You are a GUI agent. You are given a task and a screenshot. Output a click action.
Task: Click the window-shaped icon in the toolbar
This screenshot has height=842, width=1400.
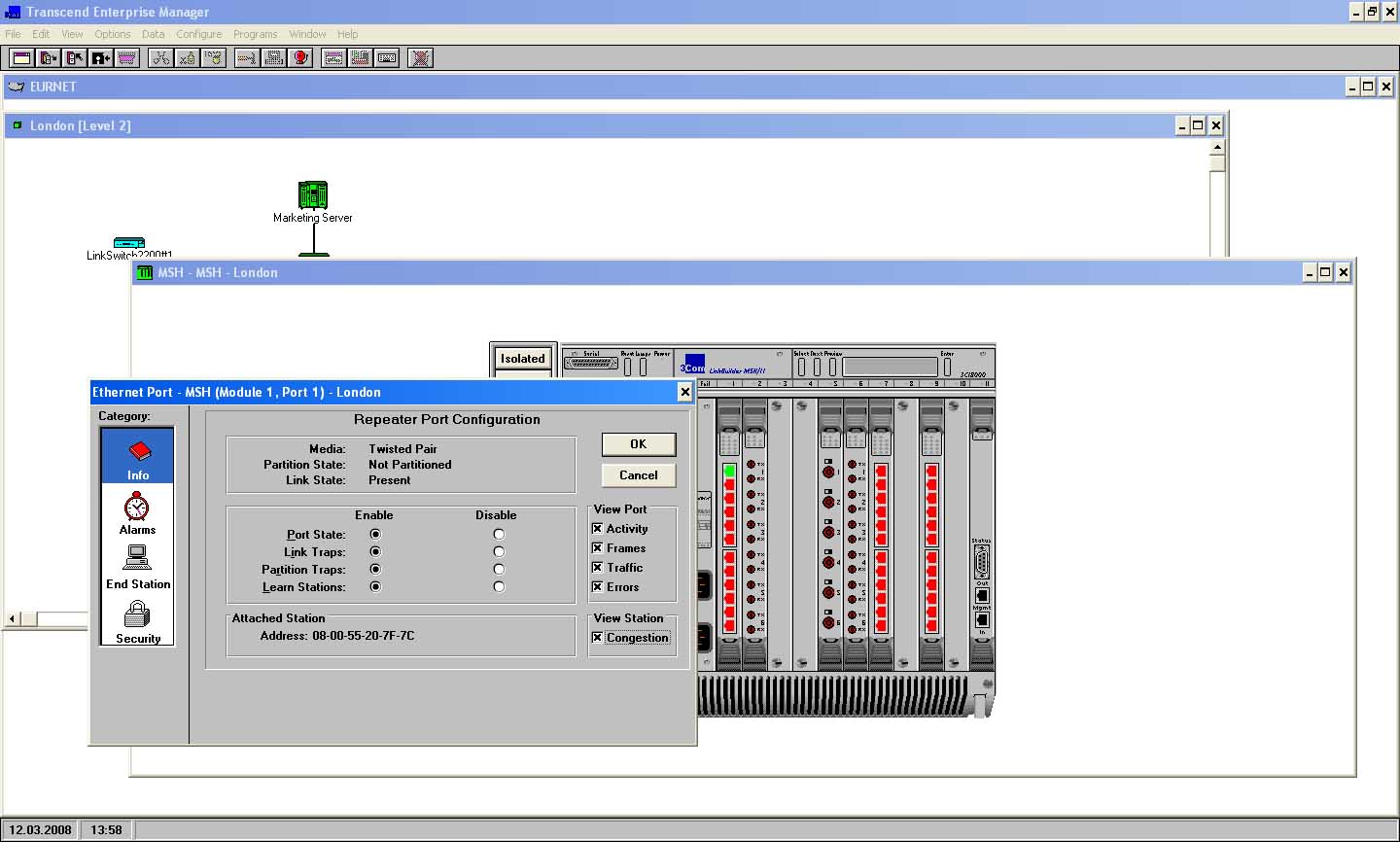pyautogui.click(x=20, y=58)
